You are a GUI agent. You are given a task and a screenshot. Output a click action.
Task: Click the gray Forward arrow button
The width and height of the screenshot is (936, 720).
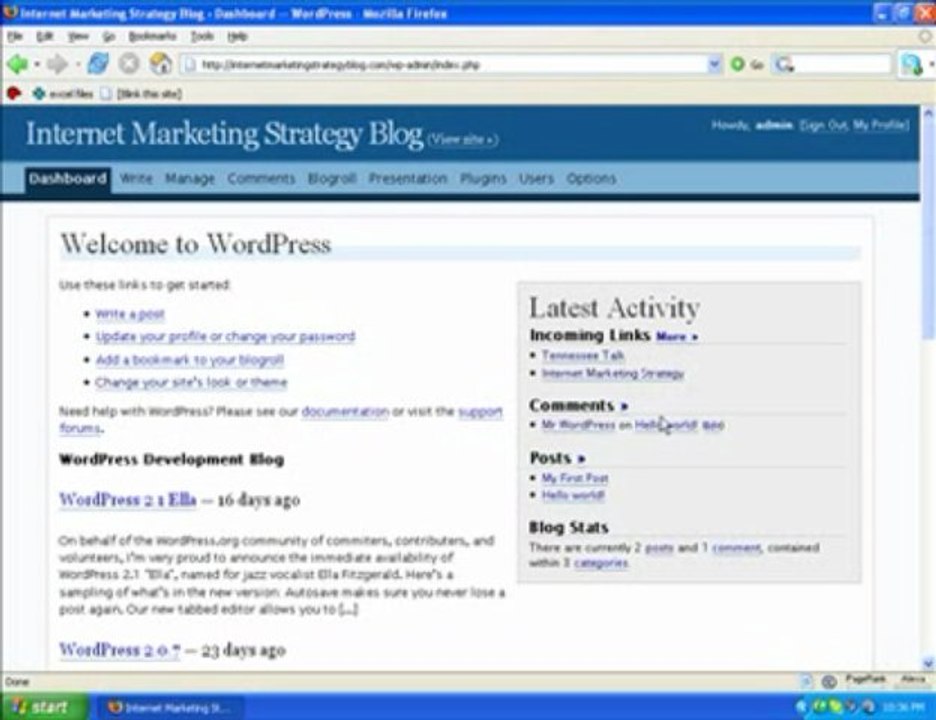click(x=57, y=64)
